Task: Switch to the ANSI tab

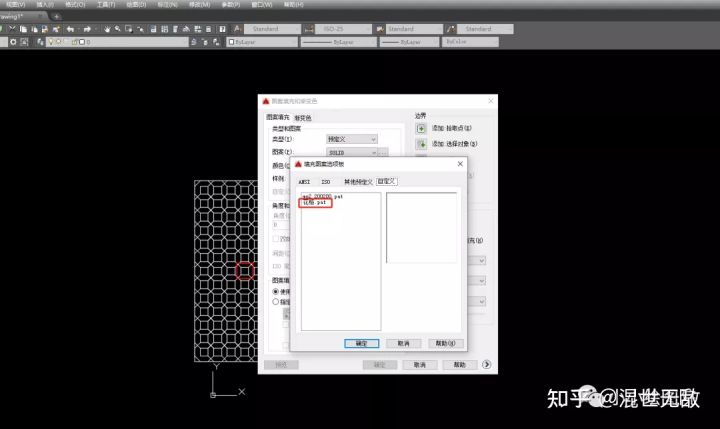Action: pos(304,182)
